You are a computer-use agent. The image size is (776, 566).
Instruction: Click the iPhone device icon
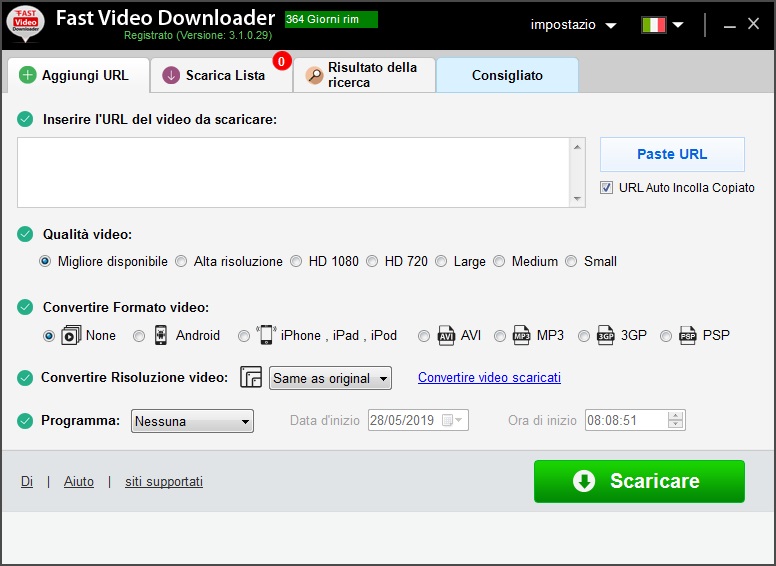(266, 335)
